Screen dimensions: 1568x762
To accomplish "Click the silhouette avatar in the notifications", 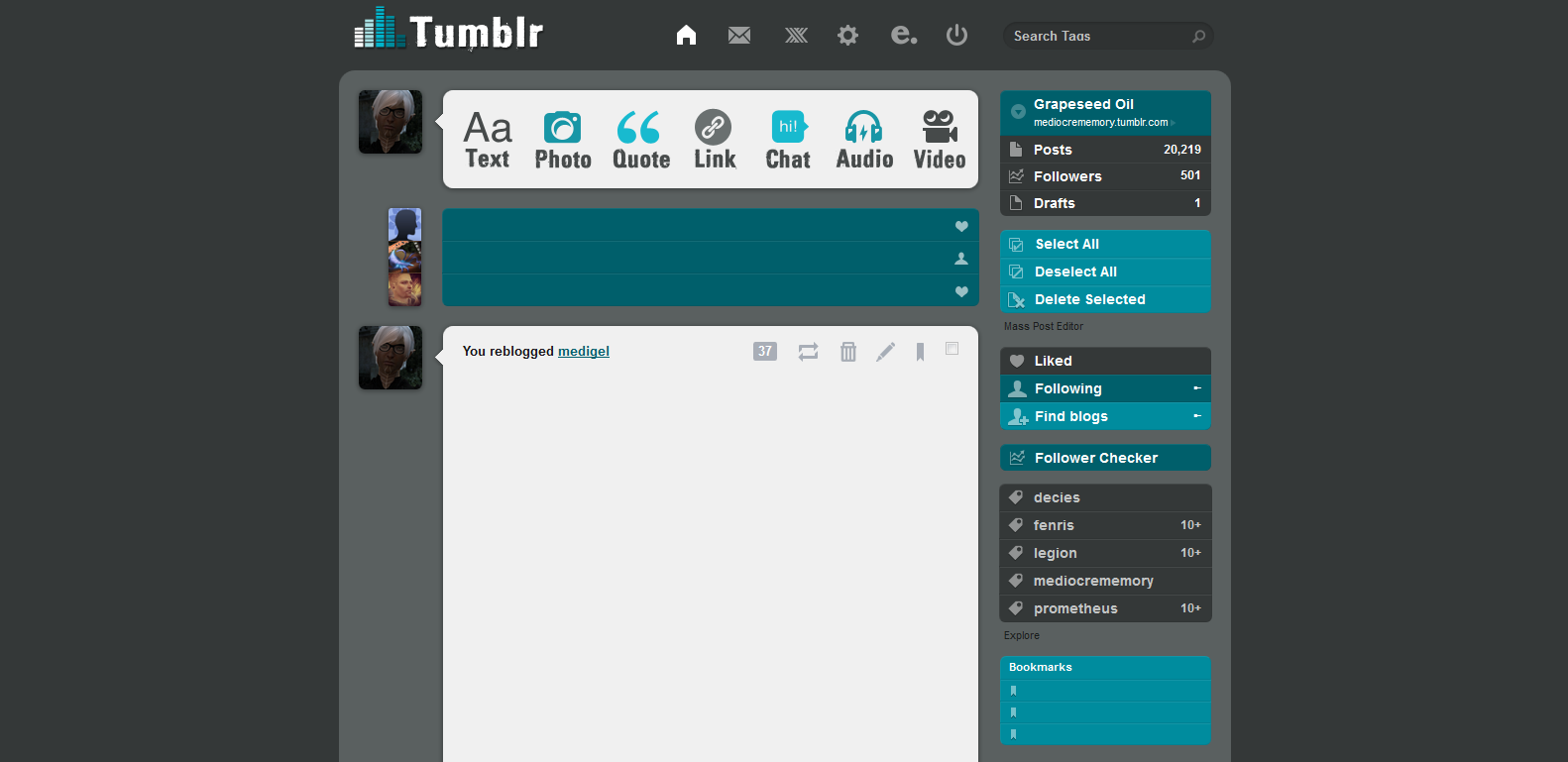I will [x=404, y=224].
